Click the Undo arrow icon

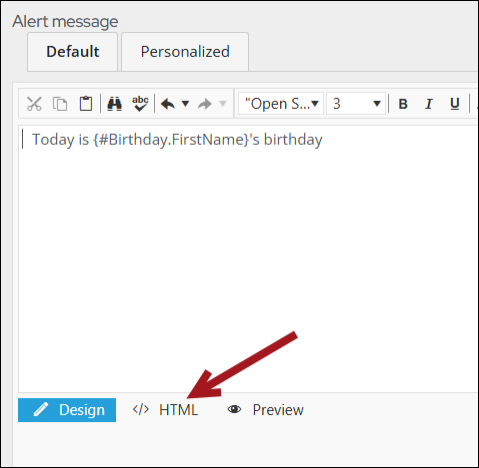tap(168, 104)
